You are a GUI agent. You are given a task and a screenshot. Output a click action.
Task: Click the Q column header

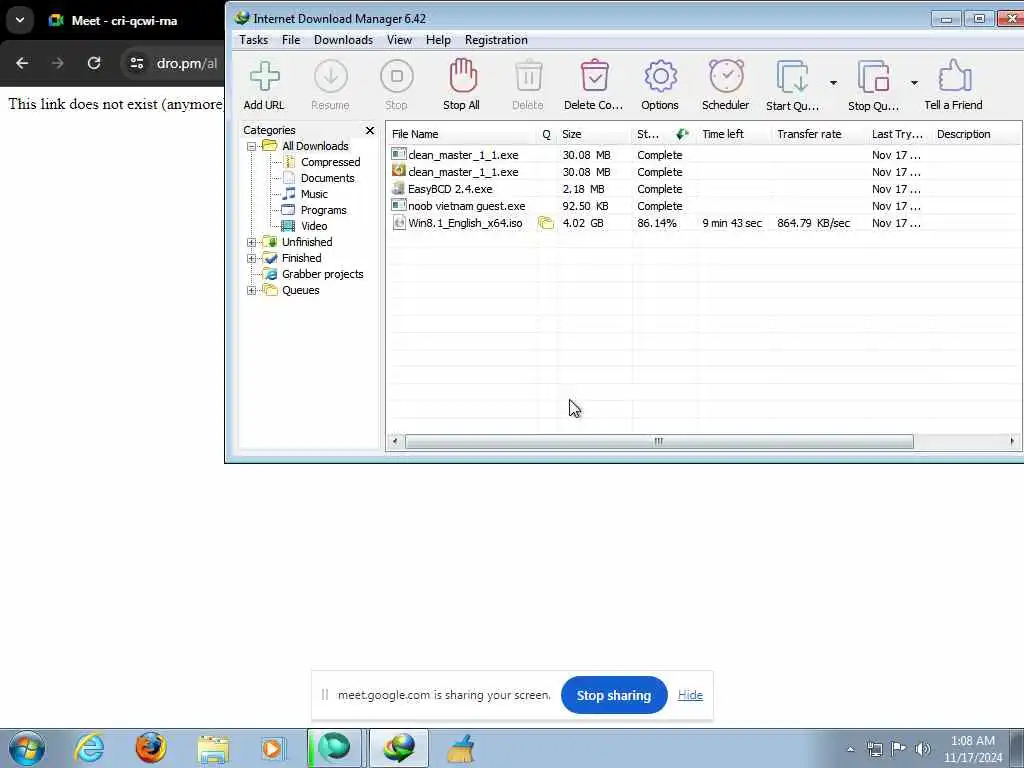click(x=547, y=134)
